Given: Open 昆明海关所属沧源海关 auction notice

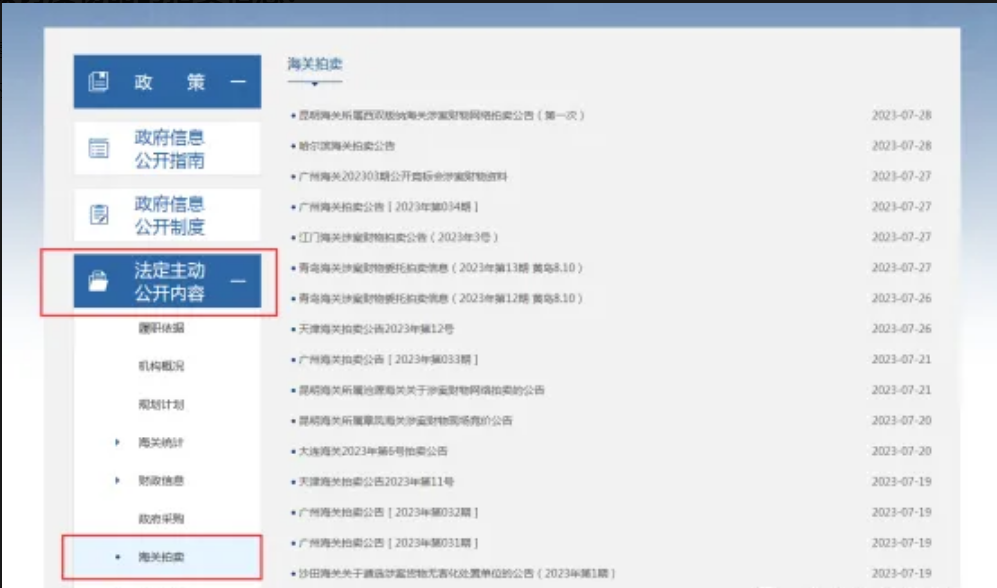Looking at the screenshot, I should pos(422,390).
